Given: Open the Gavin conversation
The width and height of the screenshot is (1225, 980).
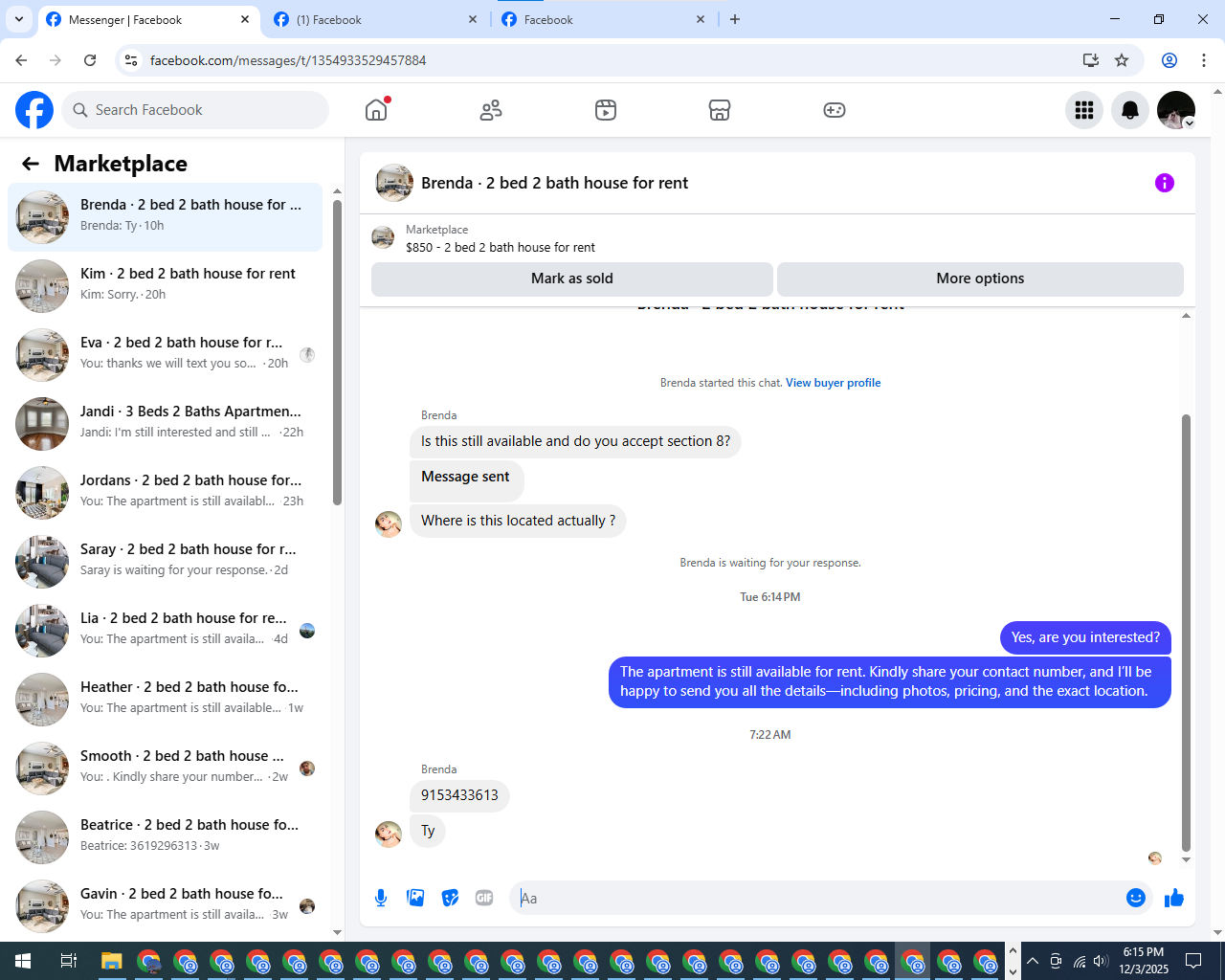Looking at the screenshot, I should (165, 906).
